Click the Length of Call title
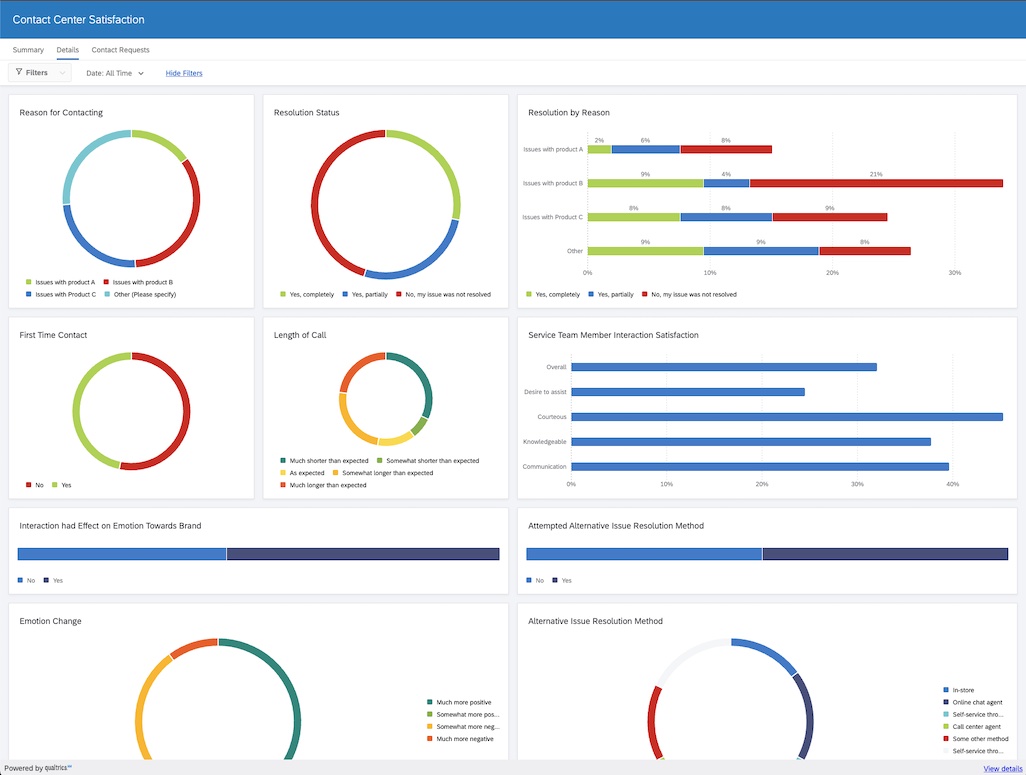1026x775 pixels. click(x=300, y=335)
